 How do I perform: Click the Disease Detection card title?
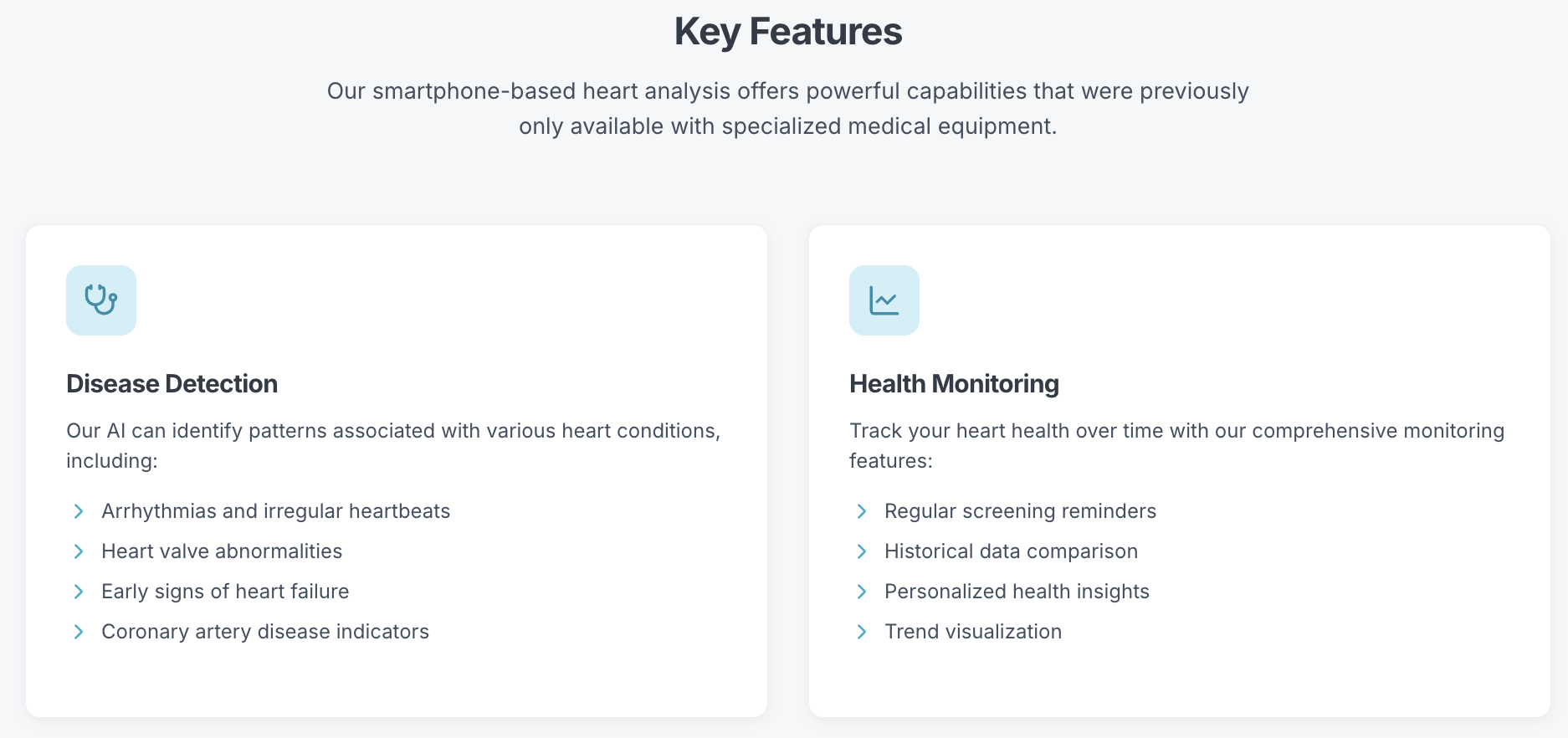coord(172,383)
